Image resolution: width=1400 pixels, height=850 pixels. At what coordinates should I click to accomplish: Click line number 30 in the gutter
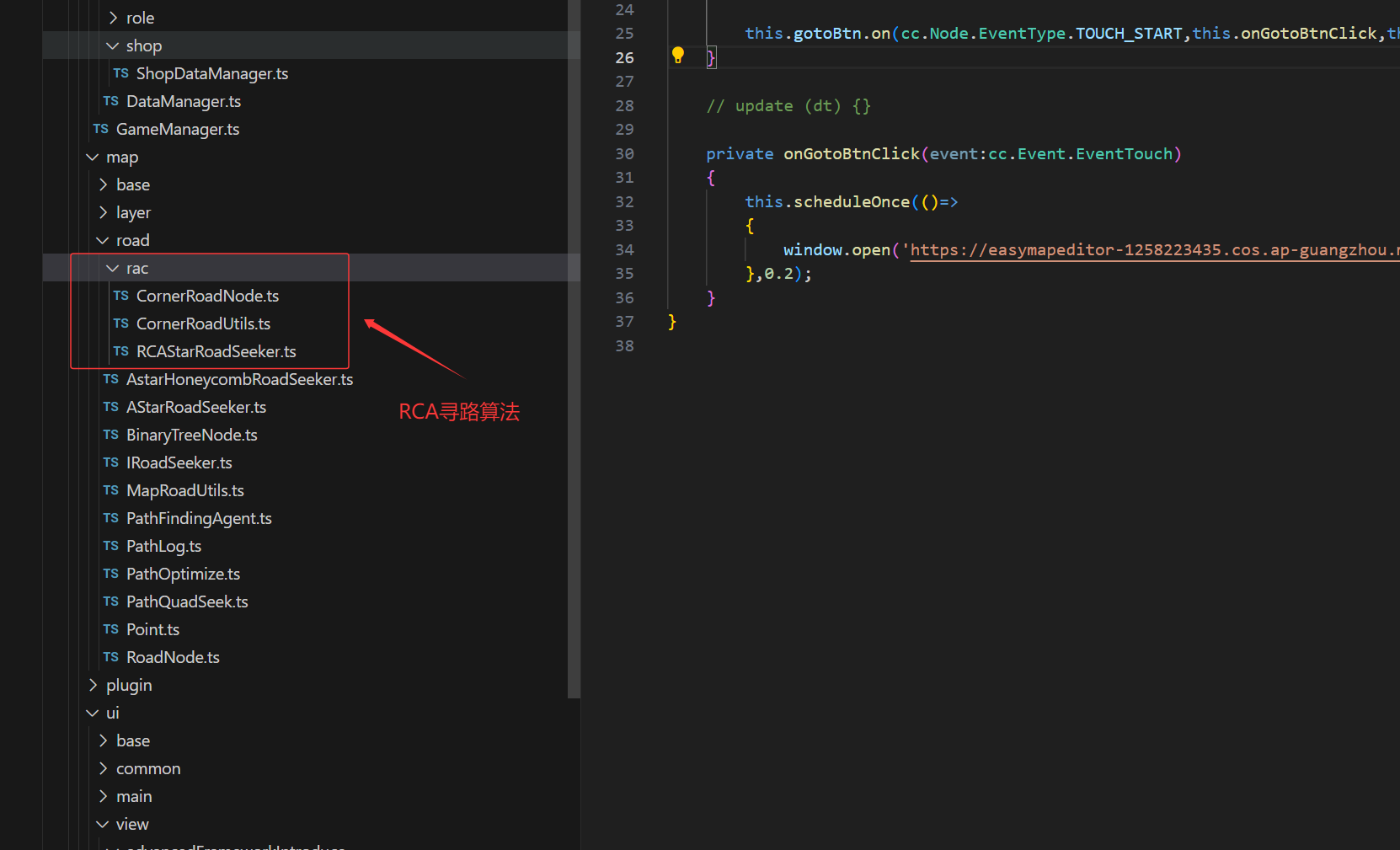[x=624, y=154]
